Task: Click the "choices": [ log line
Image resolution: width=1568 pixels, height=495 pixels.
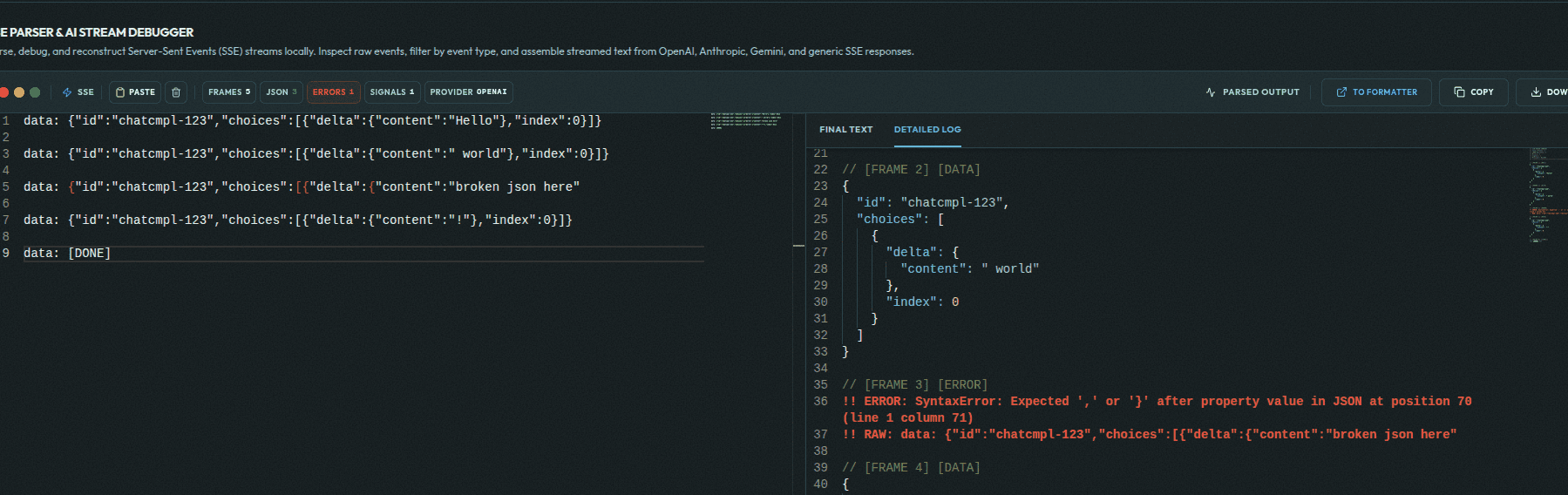Action: tap(900, 220)
